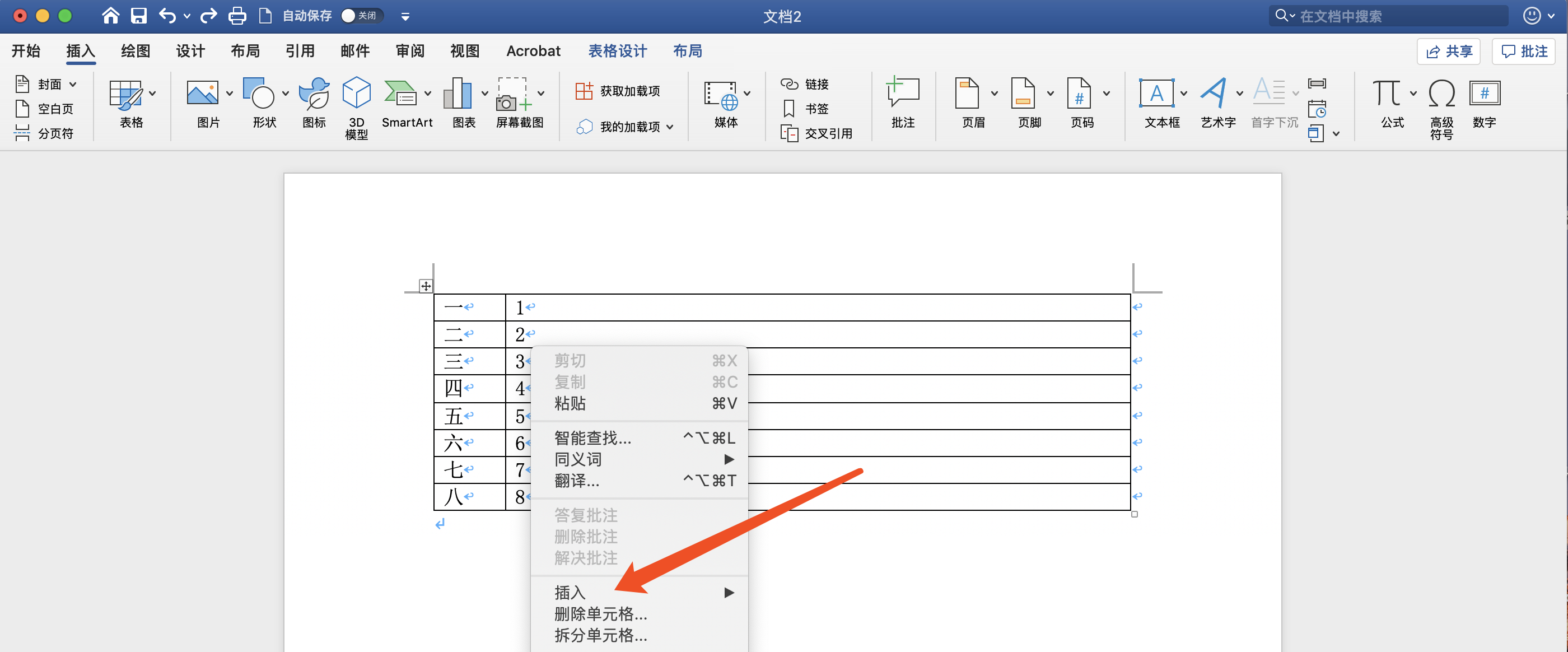Click the formula (公式) pi icon
Screen dimensions: 1568x652
click(1387, 94)
